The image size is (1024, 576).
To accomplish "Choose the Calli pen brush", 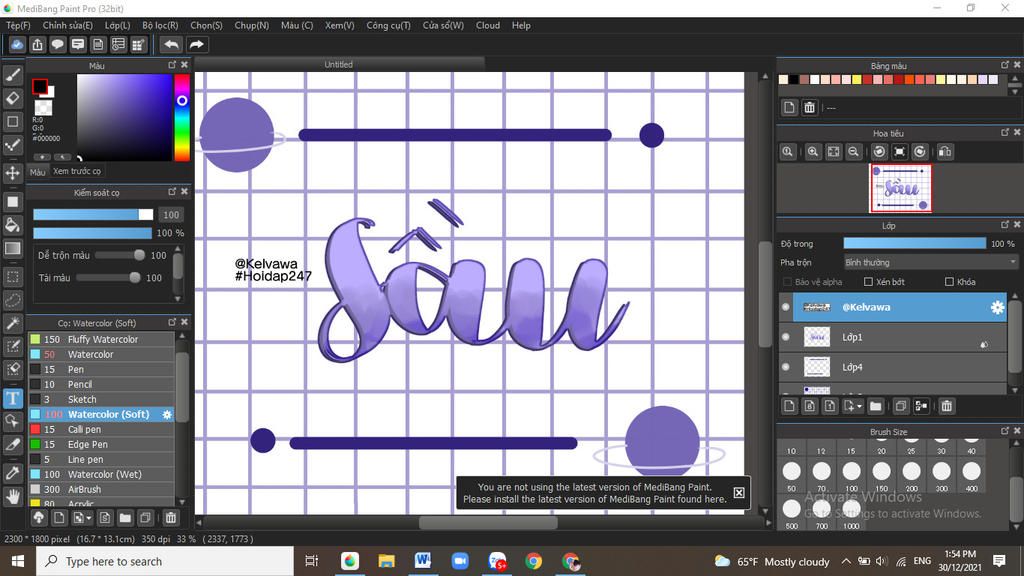I will (x=101, y=429).
